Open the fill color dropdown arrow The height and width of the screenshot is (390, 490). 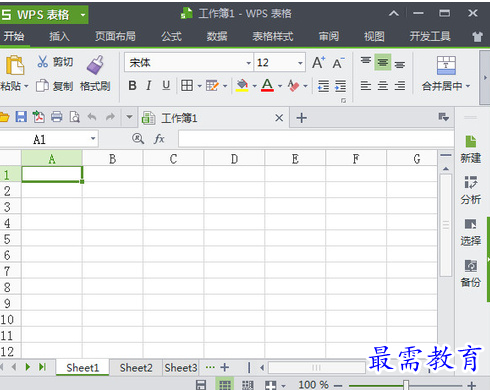[254, 86]
